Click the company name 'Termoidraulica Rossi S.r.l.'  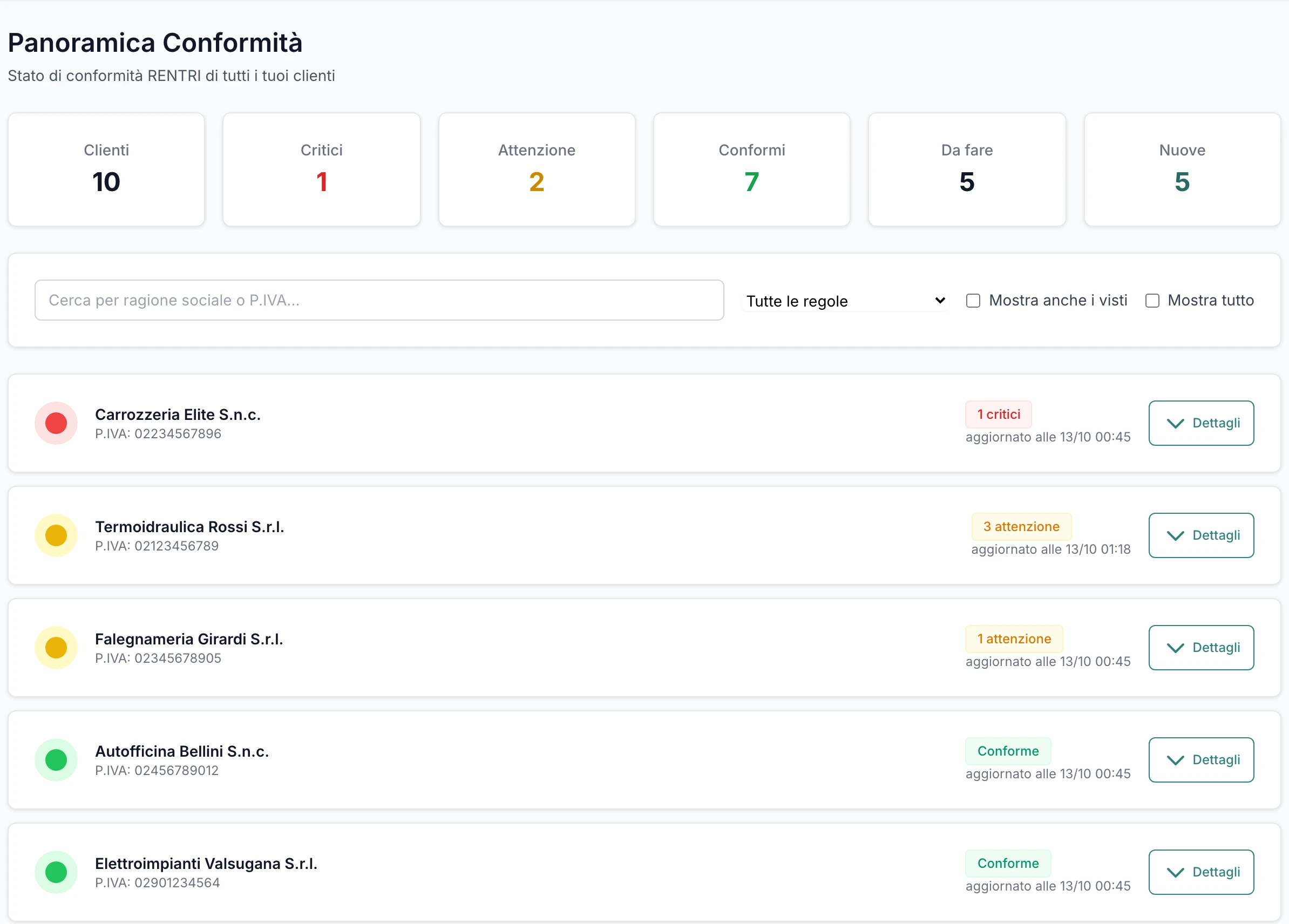point(190,527)
